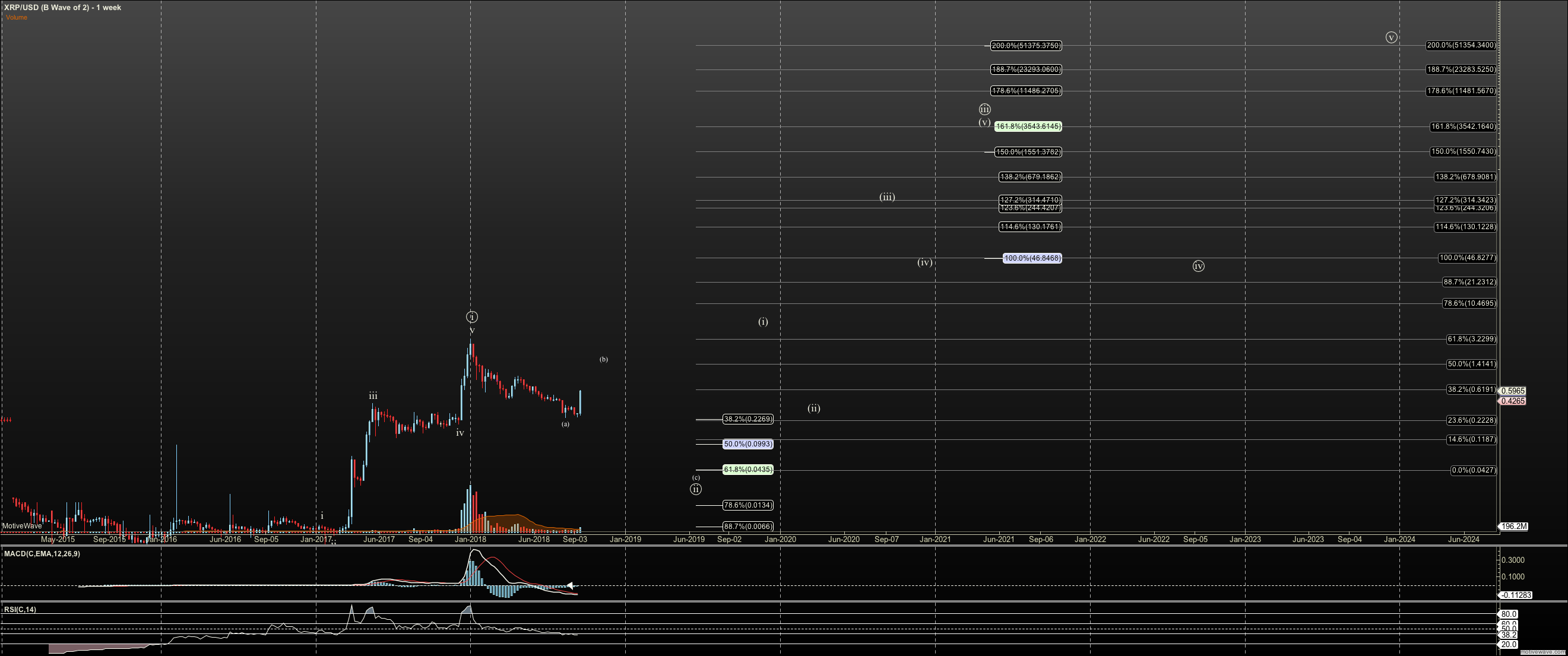Viewport: 1568px width, 656px height.
Task: Select the 50.0%(1.4141) level label
Action: [x=1471, y=364]
